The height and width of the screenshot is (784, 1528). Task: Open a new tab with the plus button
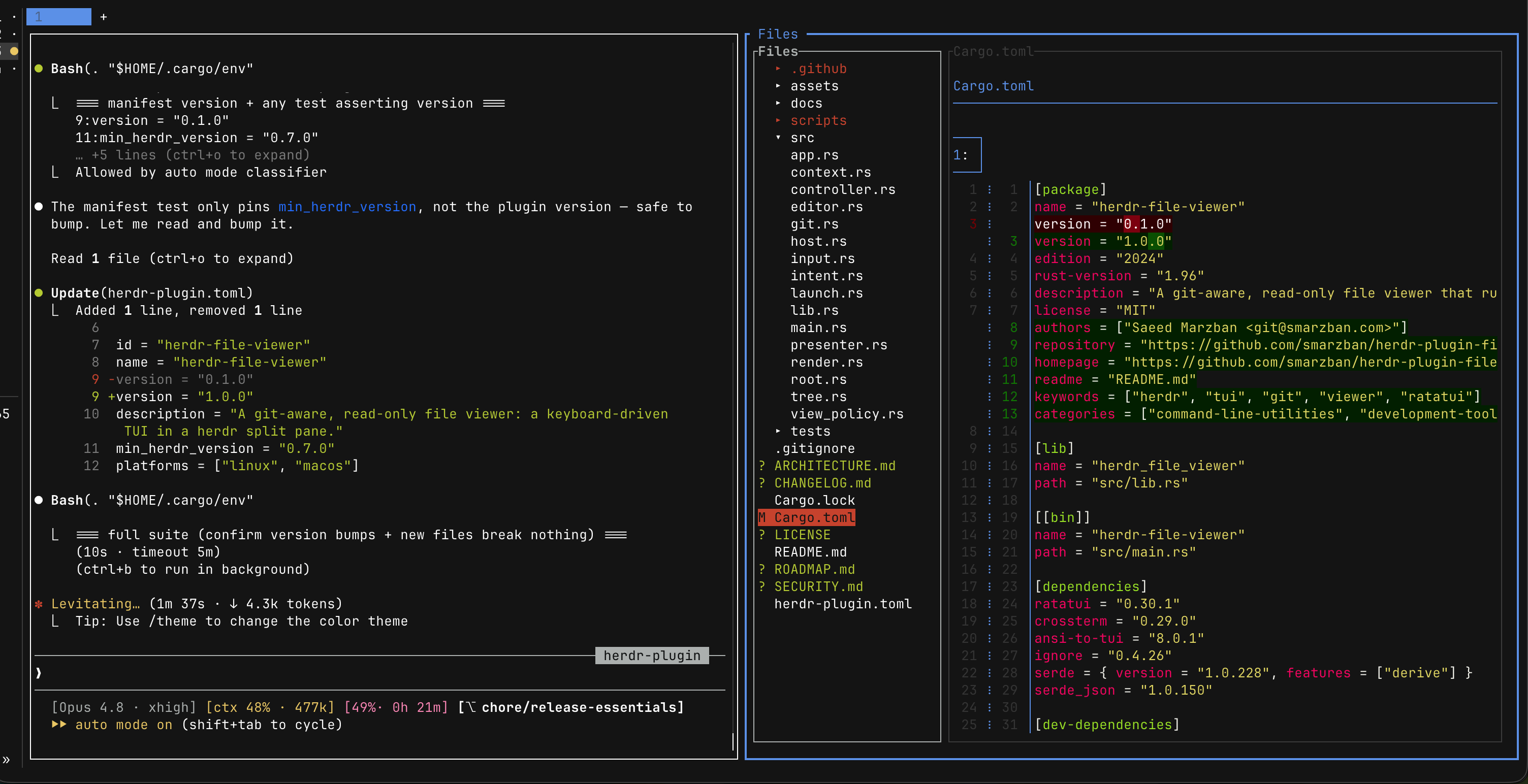(104, 17)
